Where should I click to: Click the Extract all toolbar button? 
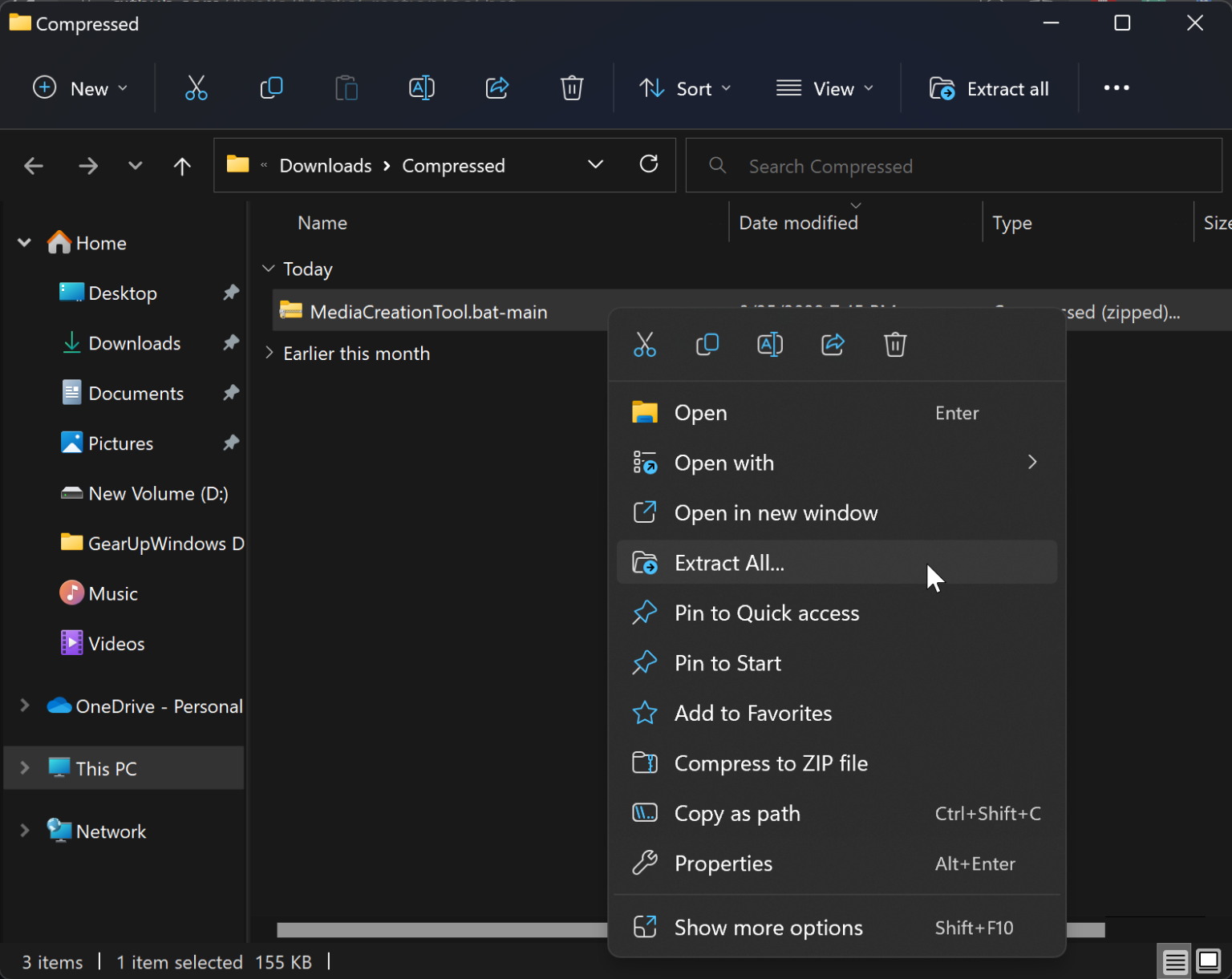(x=989, y=88)
